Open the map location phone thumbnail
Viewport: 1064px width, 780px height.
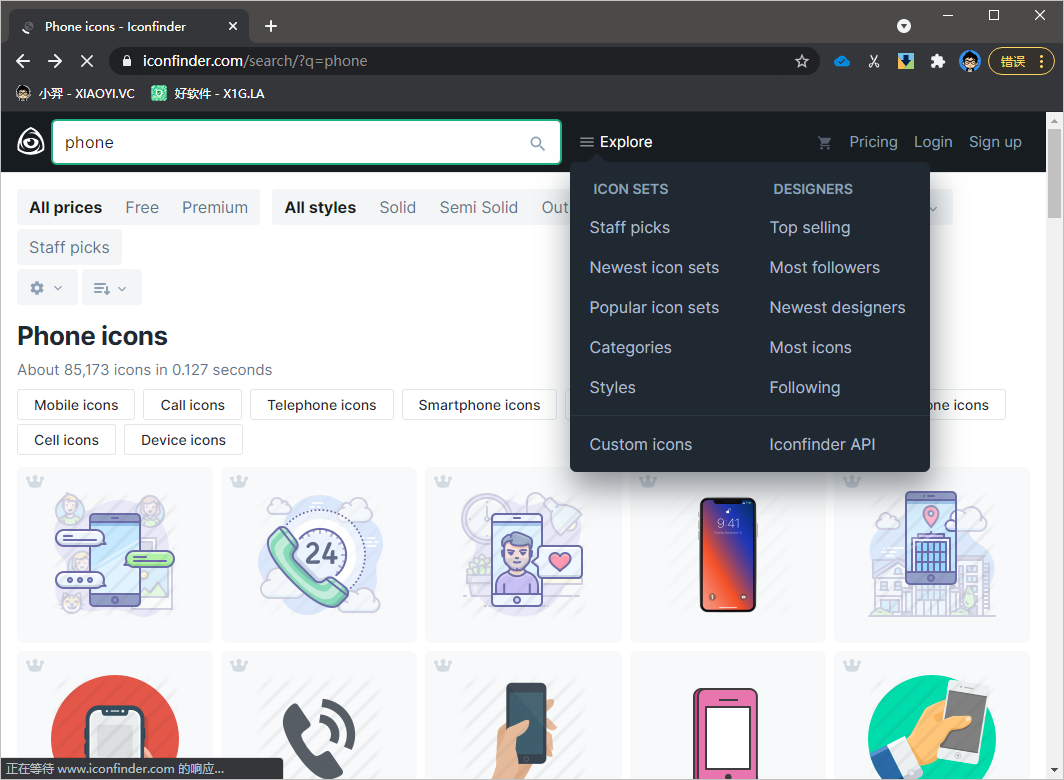[932, 555]
